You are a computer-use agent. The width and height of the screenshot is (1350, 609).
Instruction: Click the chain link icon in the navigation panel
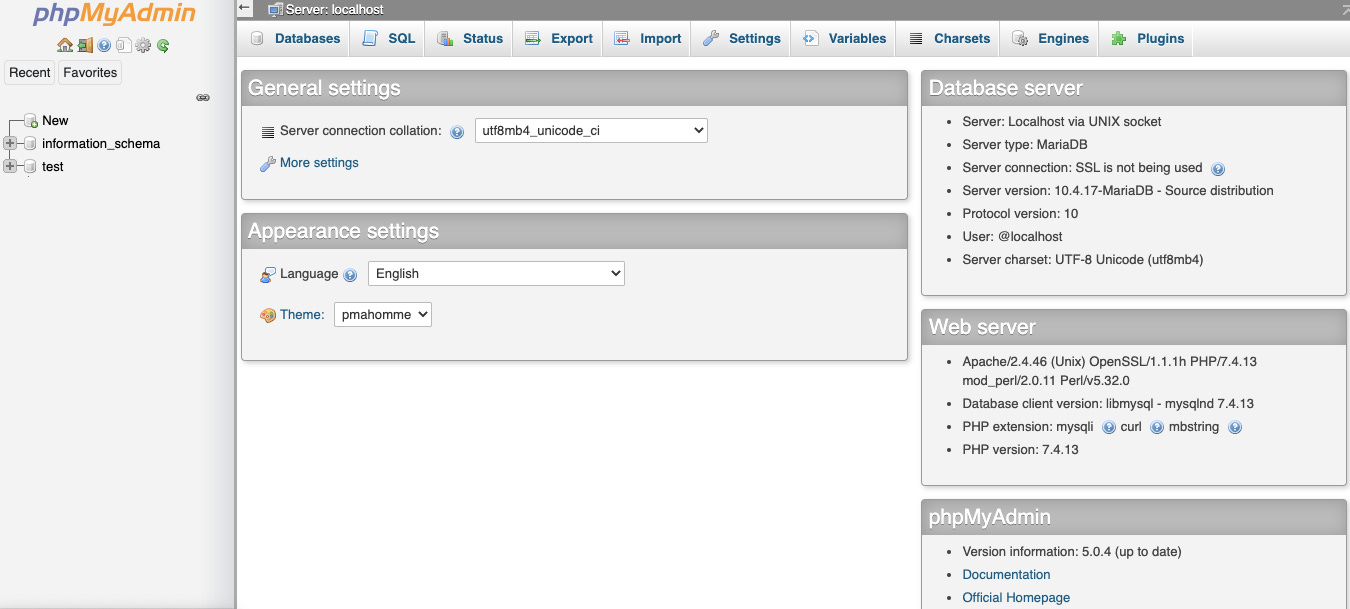[x=203, y=98]
